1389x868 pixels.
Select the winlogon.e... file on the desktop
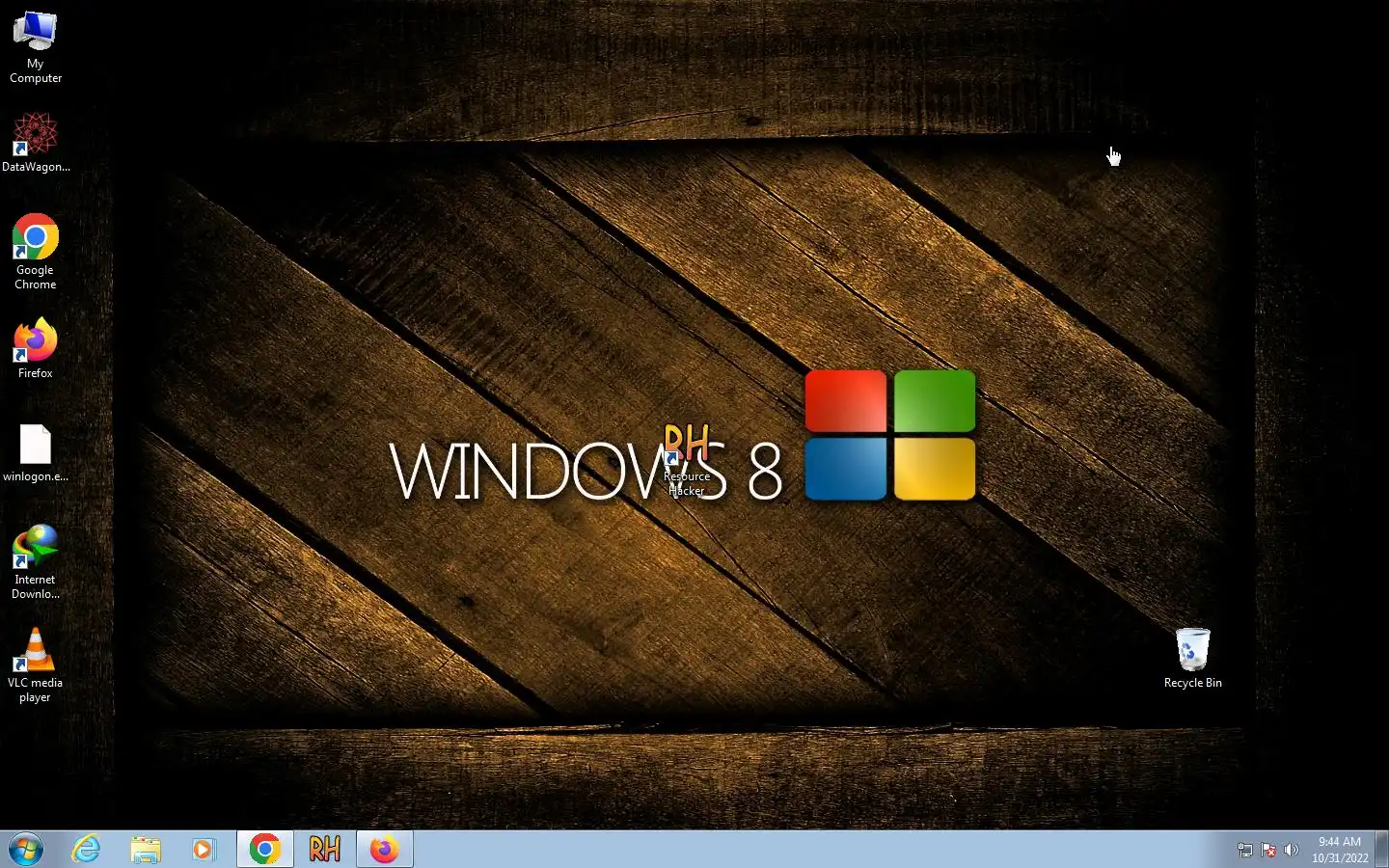point(36,452)
